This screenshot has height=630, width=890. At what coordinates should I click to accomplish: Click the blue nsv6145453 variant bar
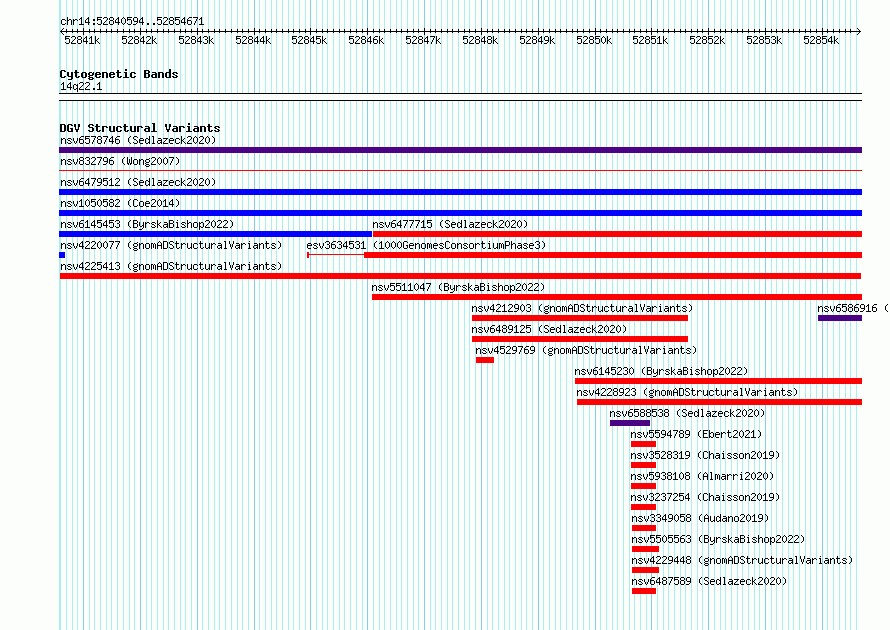216,234
